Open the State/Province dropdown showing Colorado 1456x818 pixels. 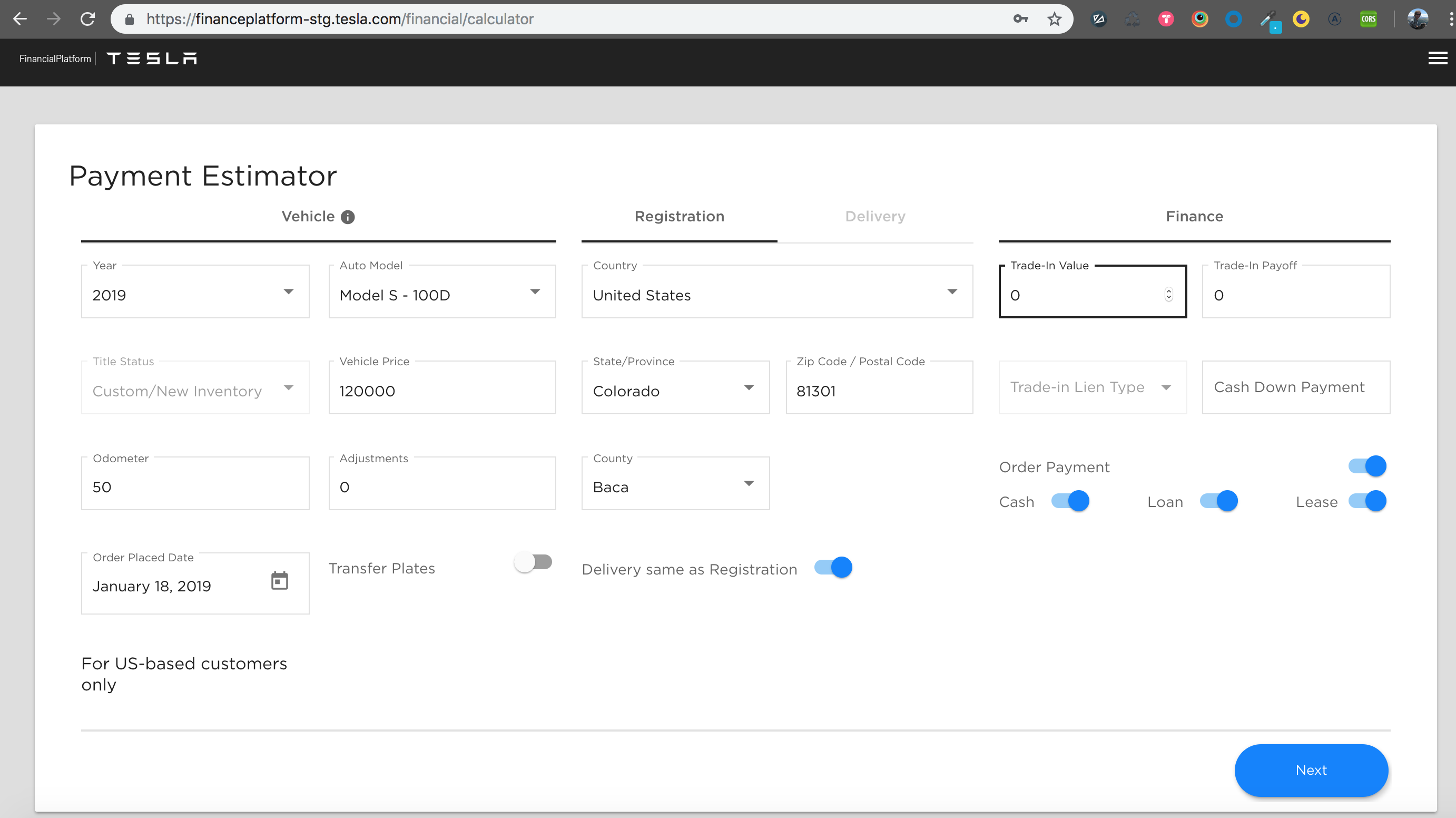coord(675,387)
